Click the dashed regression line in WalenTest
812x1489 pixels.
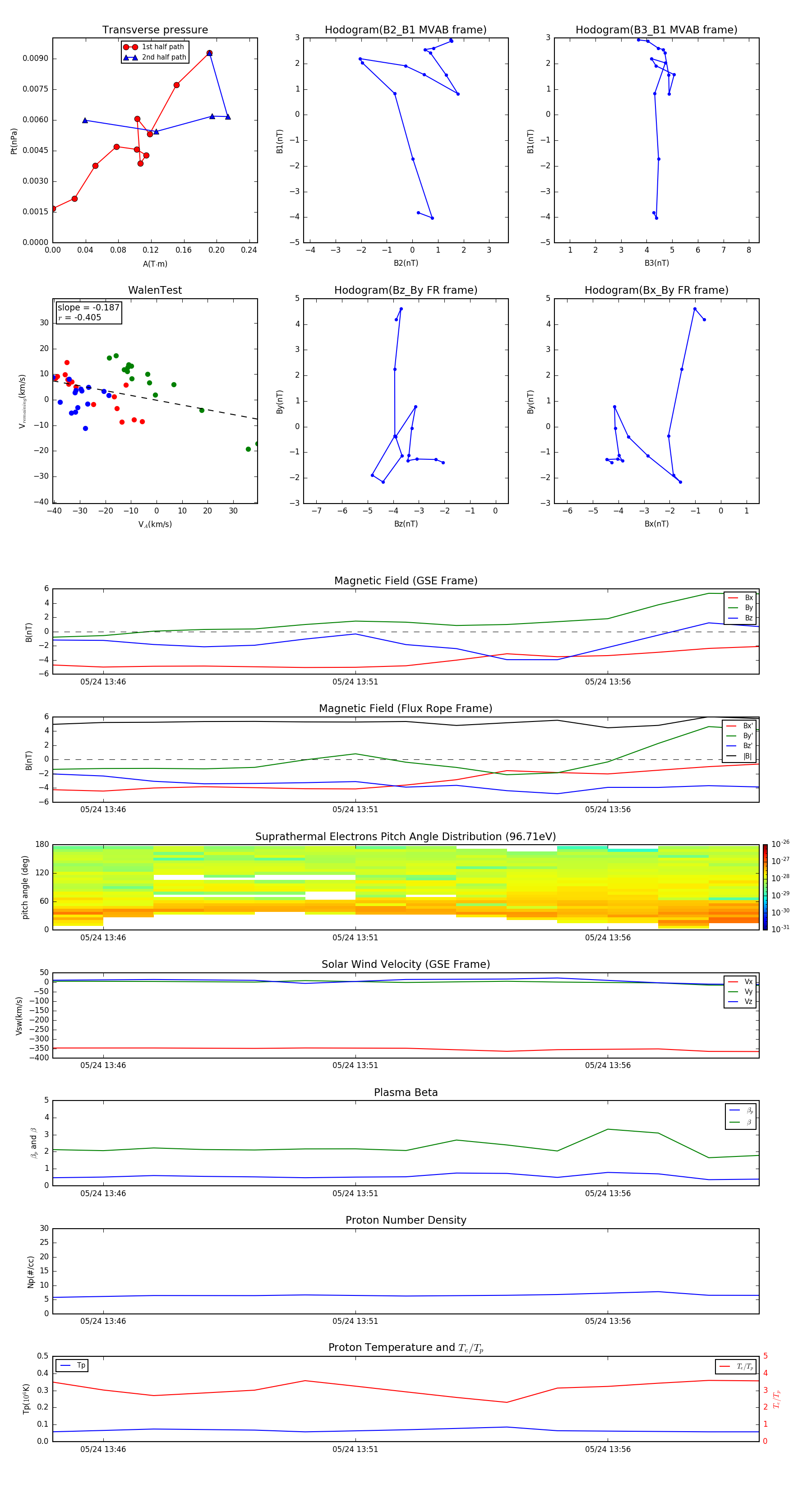[x=155, y=399]
